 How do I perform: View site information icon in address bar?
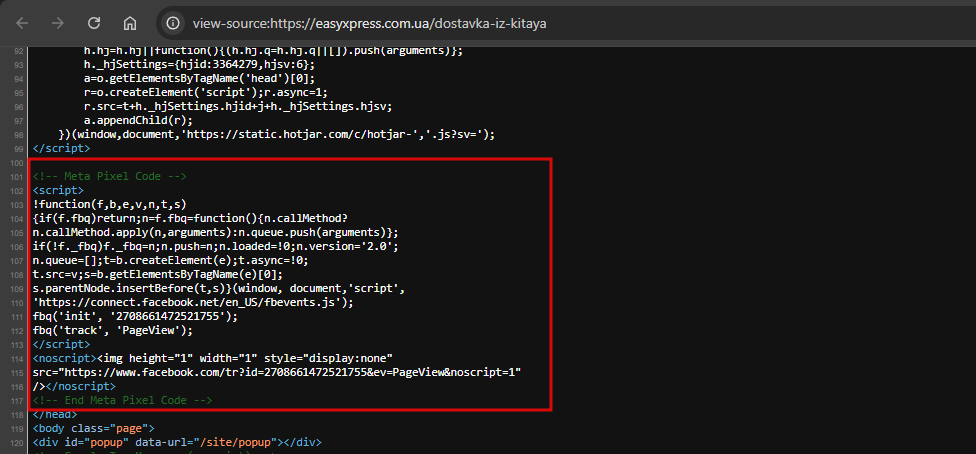173,24
